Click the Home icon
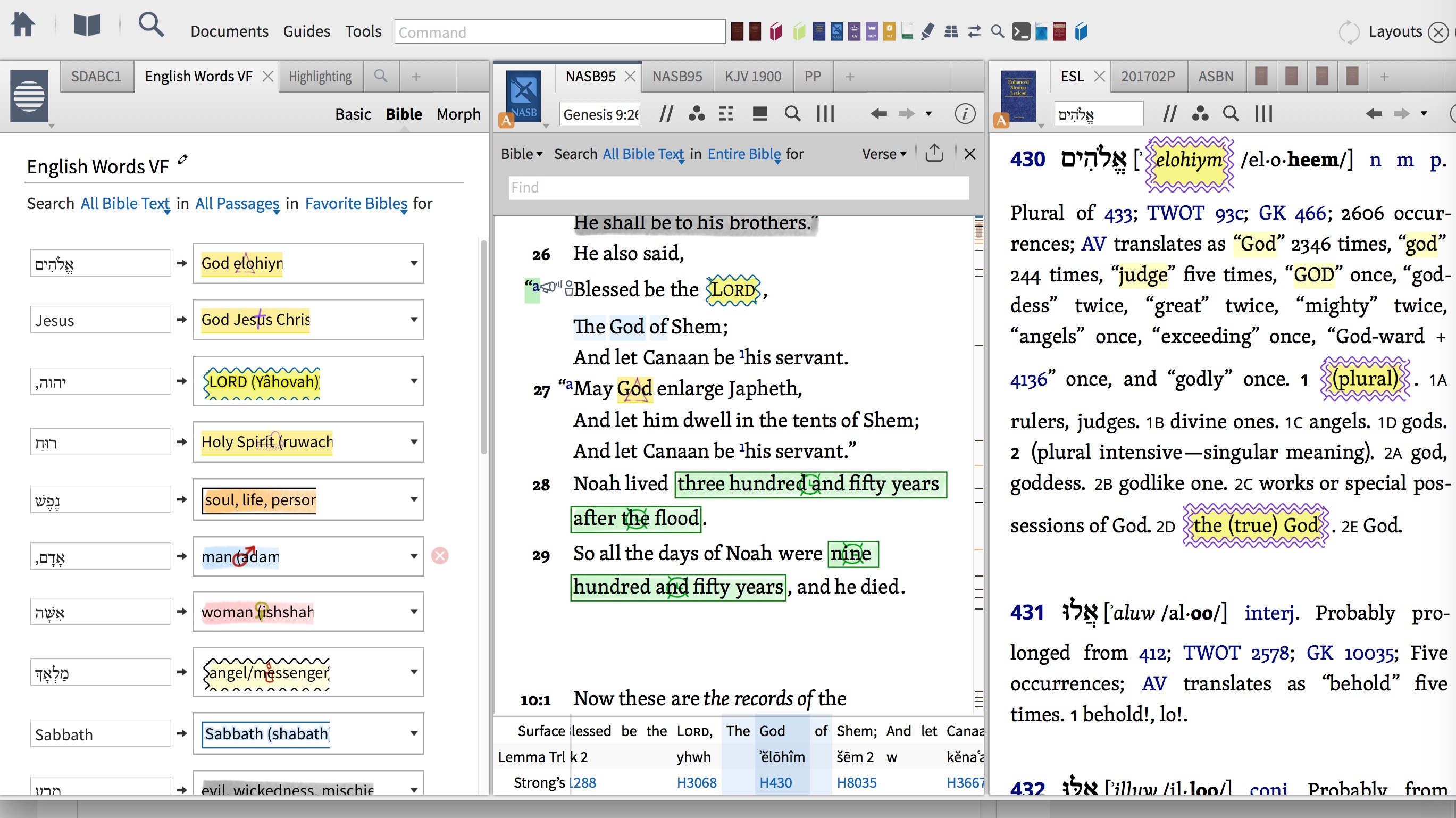This screenshot has width=1456, height=818. tap(23, 26)
